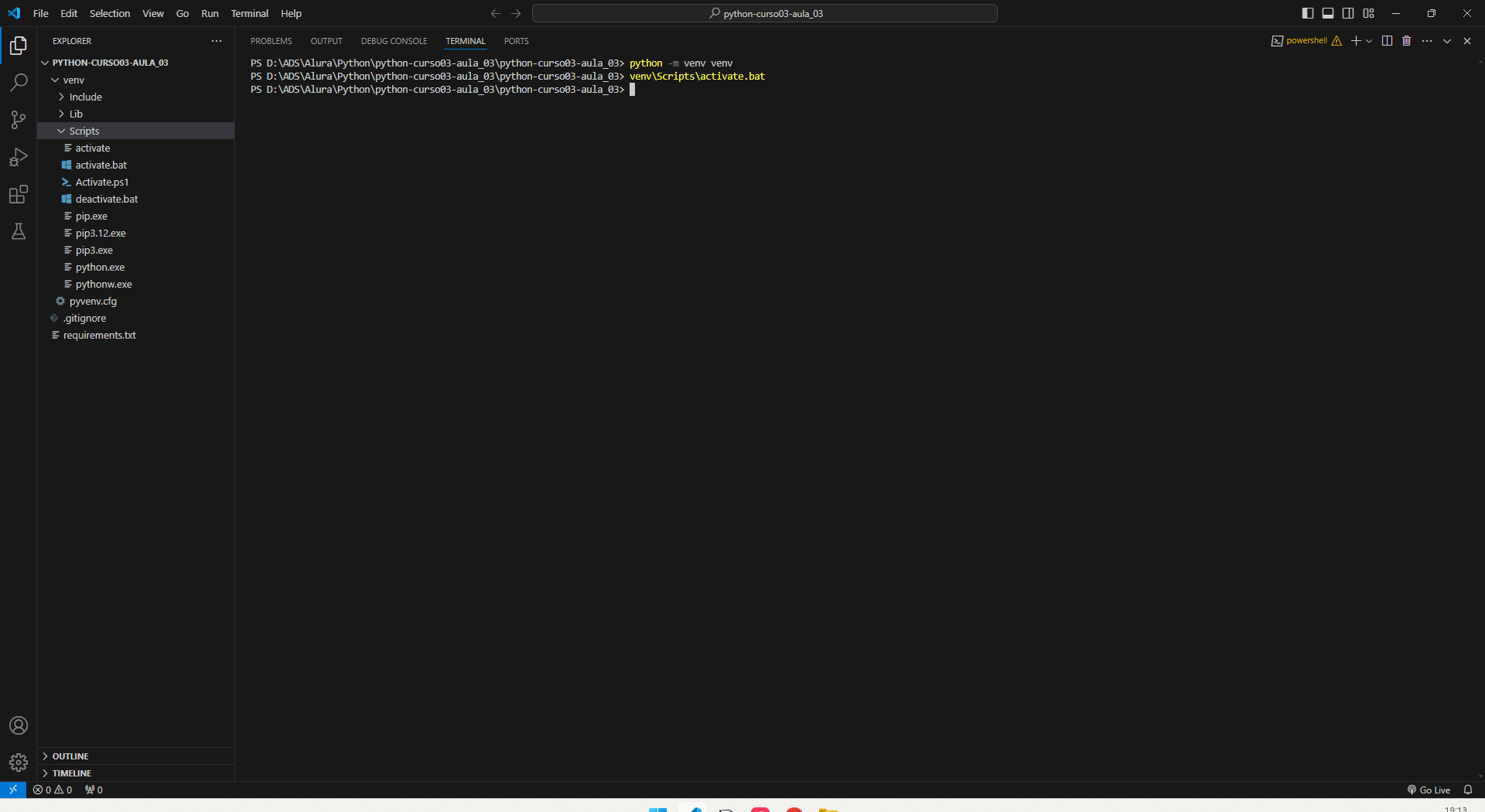Open the Manage gear icon

click(19, 763)
